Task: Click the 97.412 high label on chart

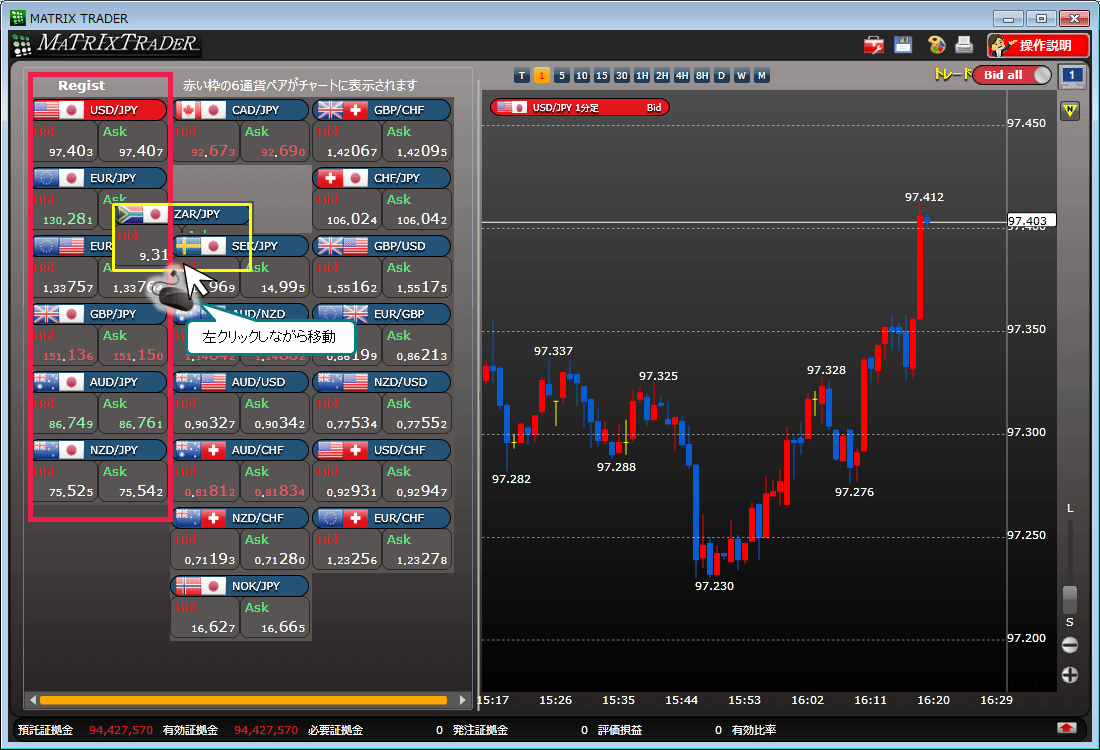Action: point(924,197)
